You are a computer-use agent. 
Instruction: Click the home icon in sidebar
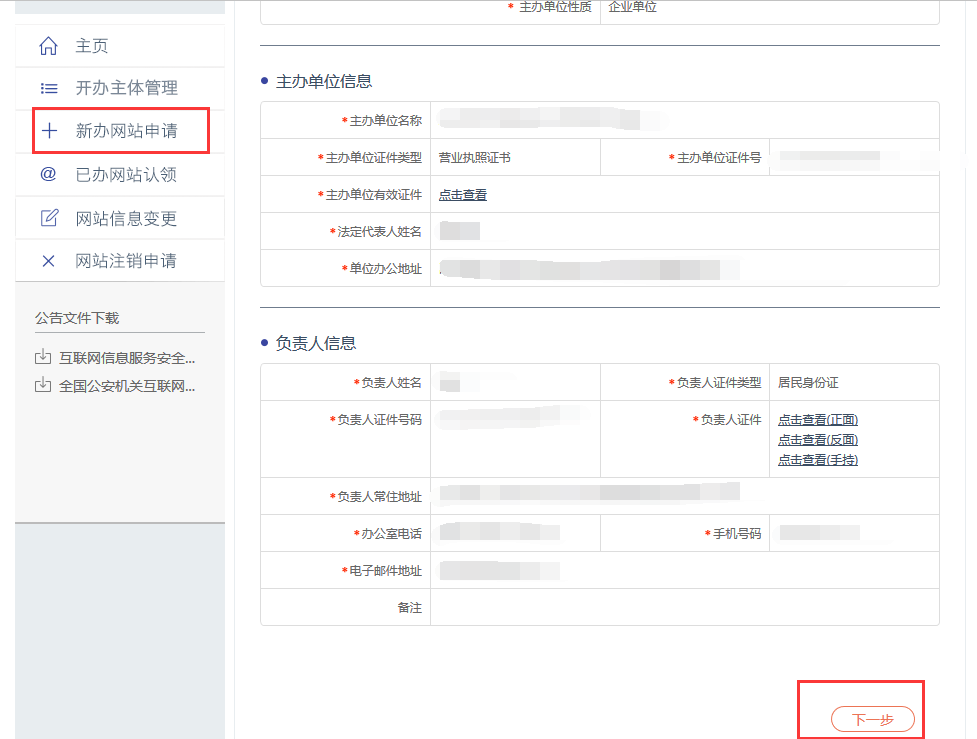(x=48, y=46)
